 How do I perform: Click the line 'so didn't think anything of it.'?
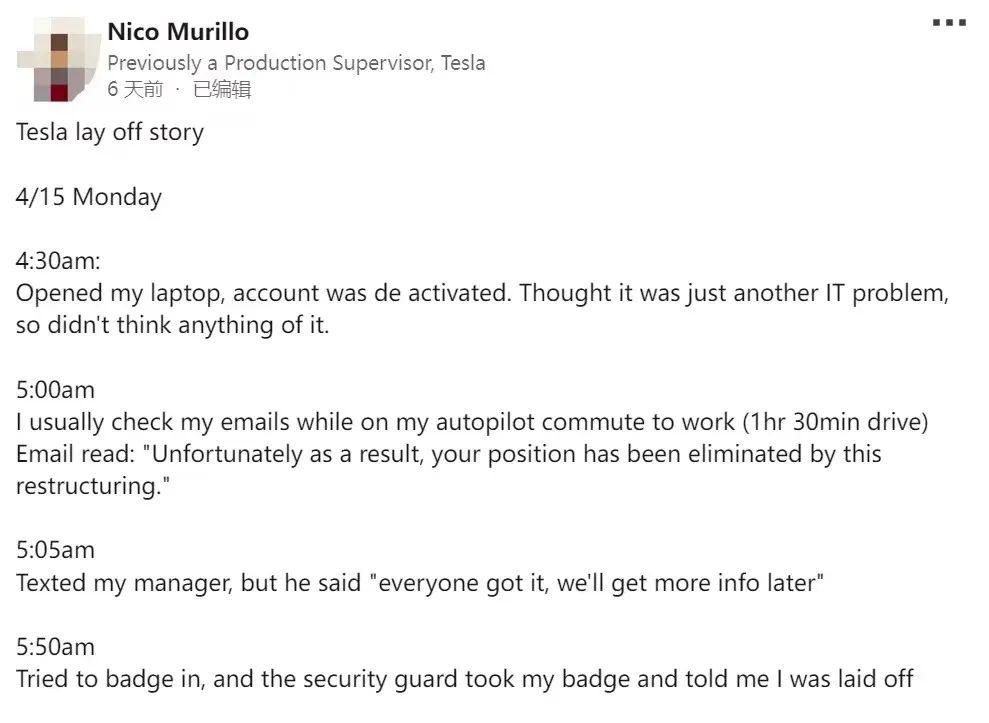coord(172,325)
